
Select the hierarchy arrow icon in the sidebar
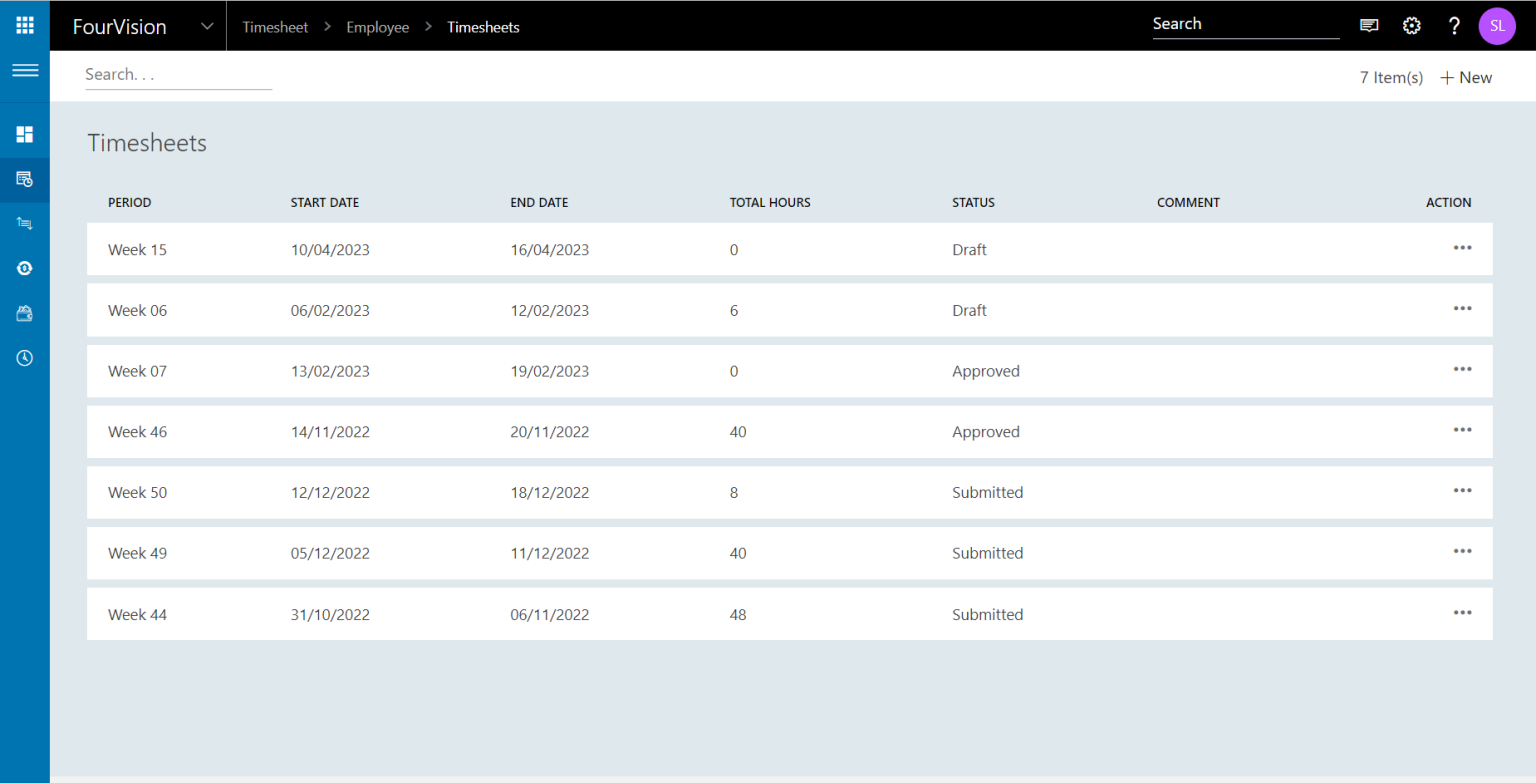pyautogui.click(x=24, y=223)
